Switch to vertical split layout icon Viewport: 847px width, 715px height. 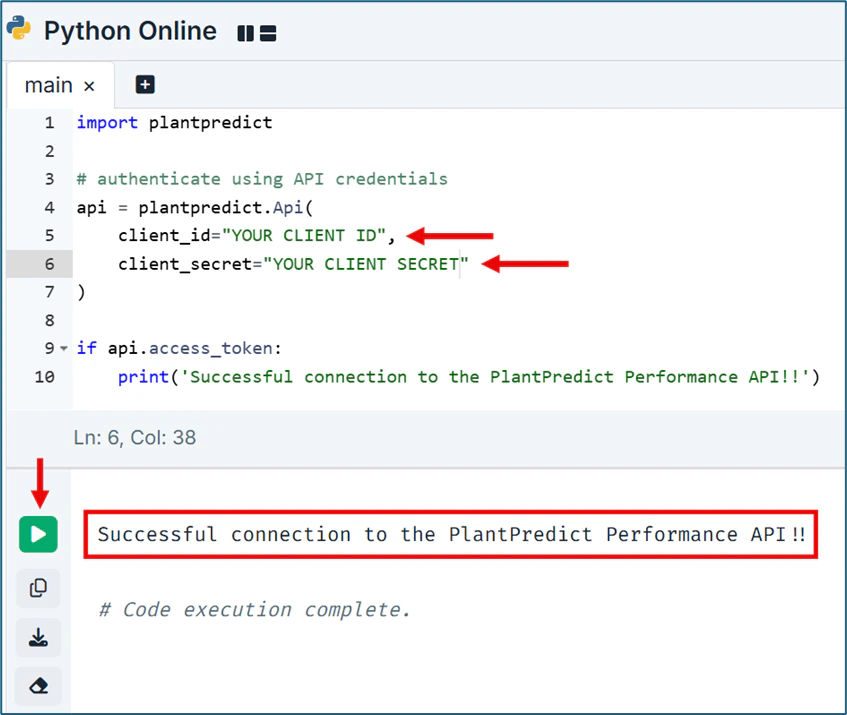pos(245,33)
